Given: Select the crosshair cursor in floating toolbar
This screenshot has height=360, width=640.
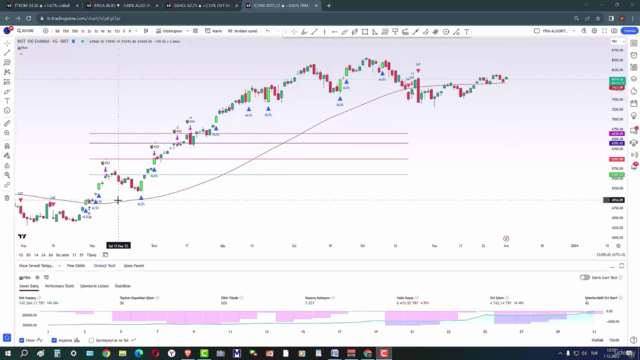Looking at the screenshot, I should [x=294, y=32].
